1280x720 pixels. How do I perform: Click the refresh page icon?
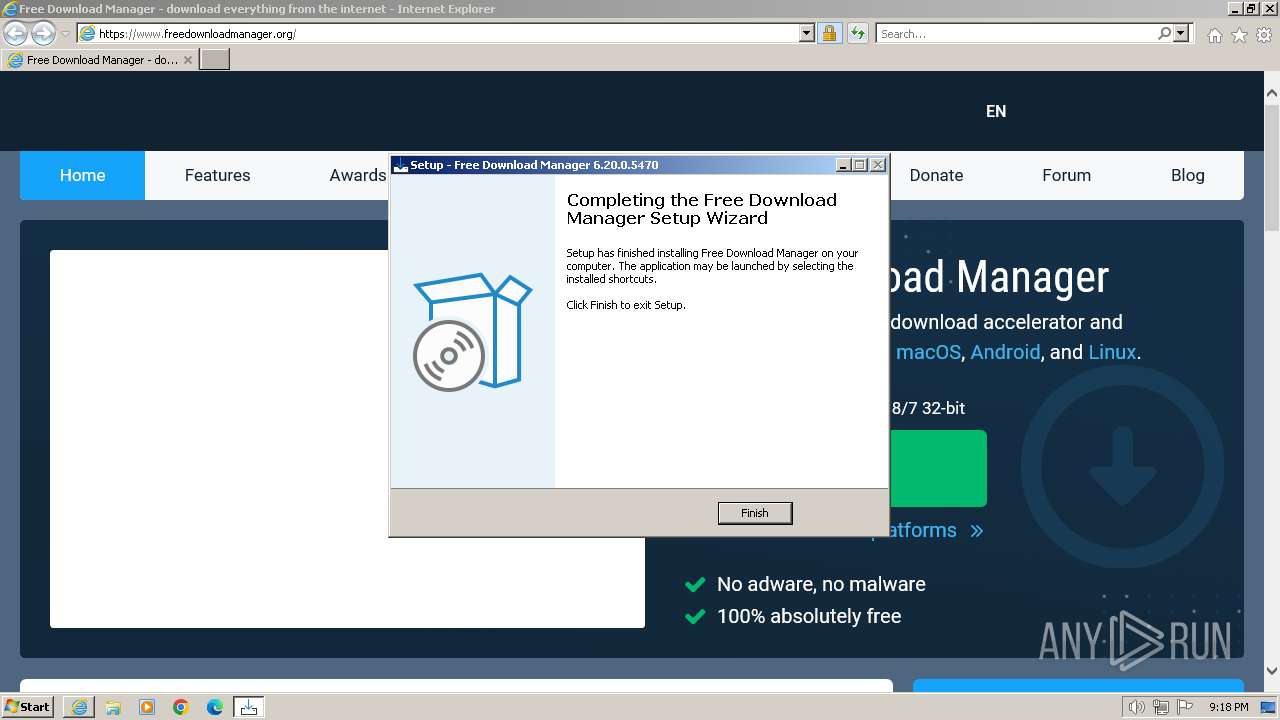click(x=857, y=33)
